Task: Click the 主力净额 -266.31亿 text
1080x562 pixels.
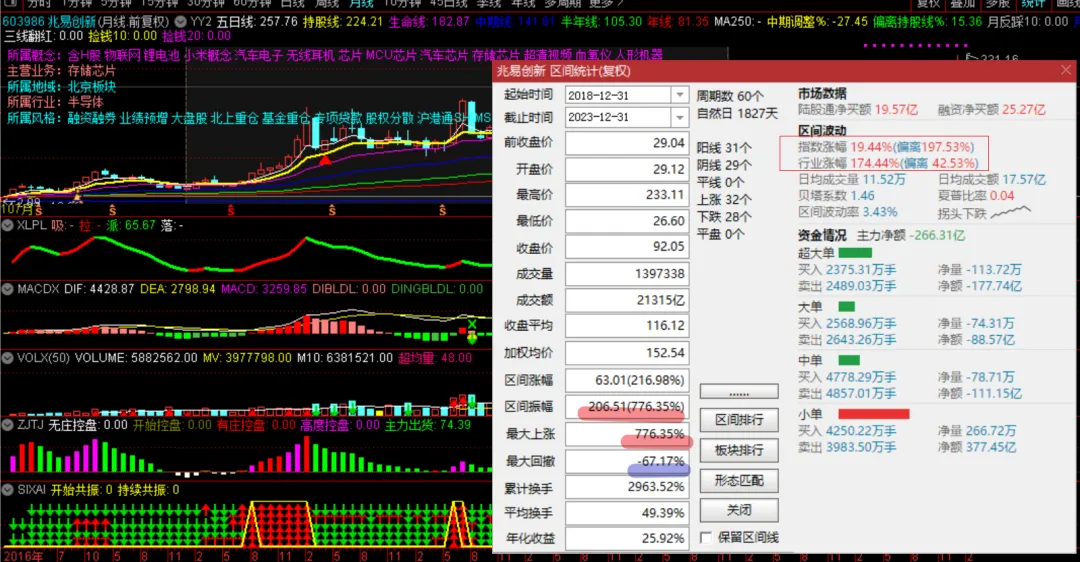Action: tap(911, 236)
